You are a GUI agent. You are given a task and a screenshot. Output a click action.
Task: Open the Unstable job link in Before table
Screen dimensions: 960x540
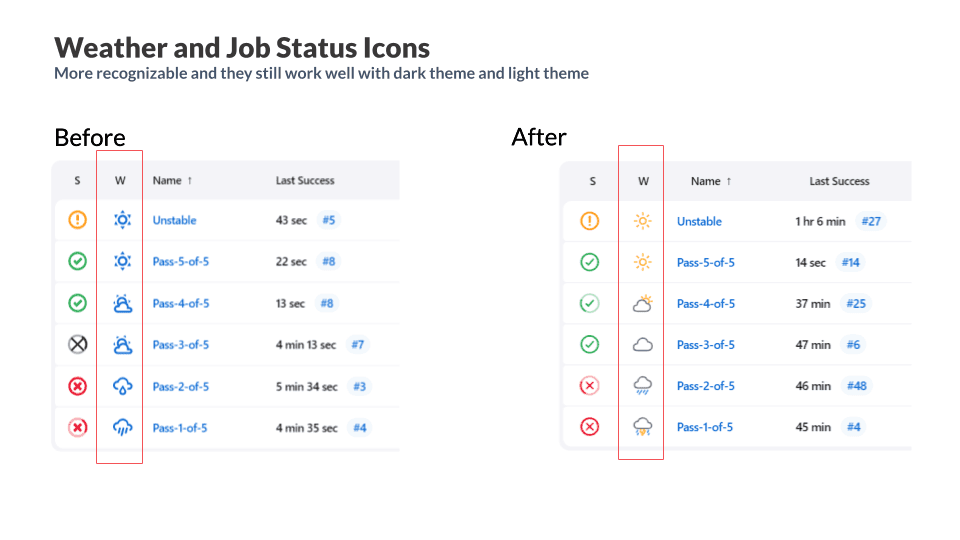(174, 220)
